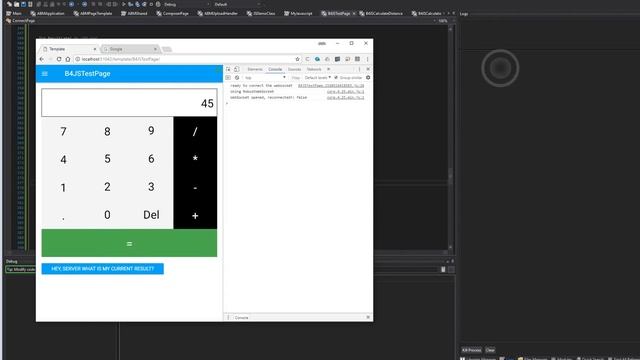Click the IDE code editor vertical scrollbar
This screenshot has height=360, width=640.
pyautogui.click(x=451, y=139)
